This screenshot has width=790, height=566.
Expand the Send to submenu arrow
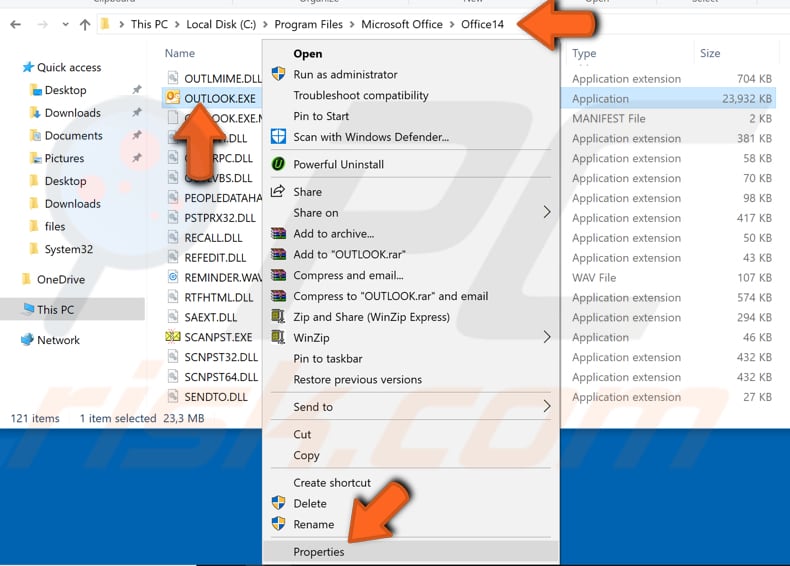pos(547,406)
